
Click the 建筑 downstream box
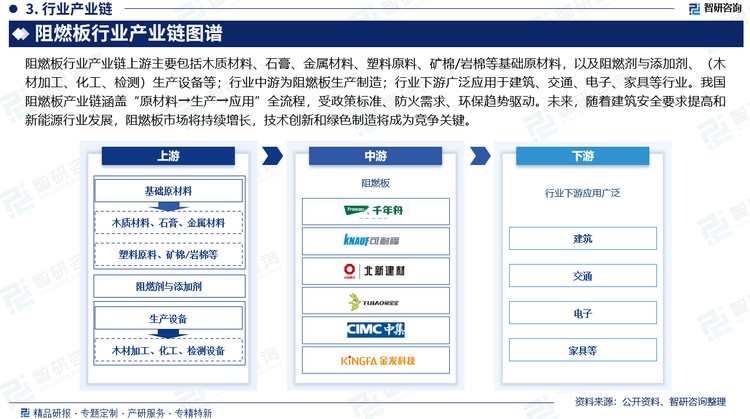point(583,239)
